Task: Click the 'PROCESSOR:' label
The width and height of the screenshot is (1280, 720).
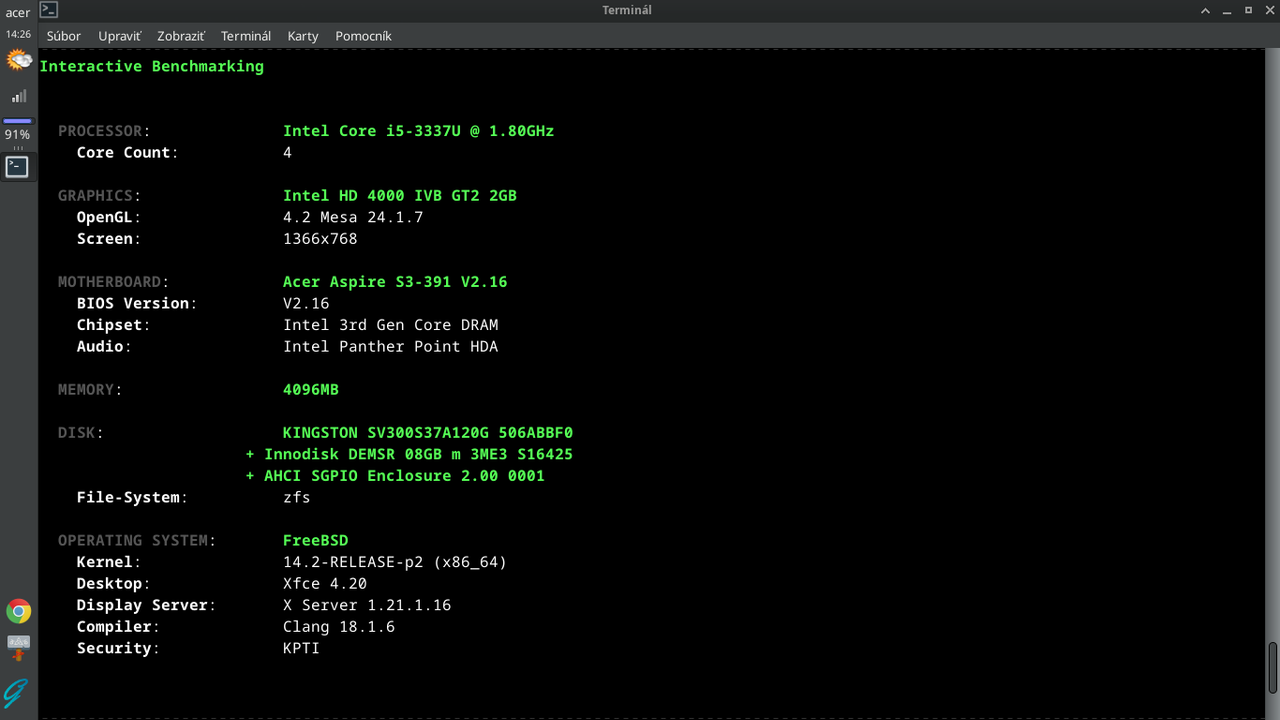Action: pos(104,131)
